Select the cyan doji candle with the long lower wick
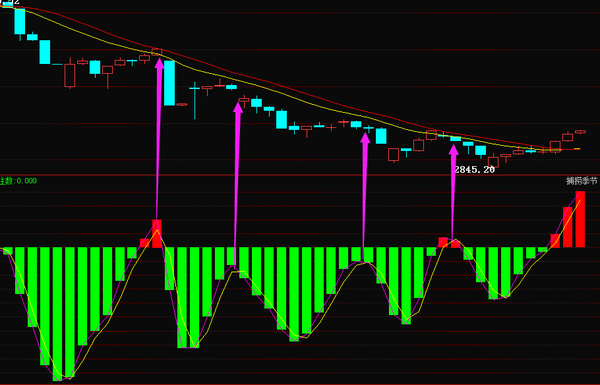 tap(194, 100)
